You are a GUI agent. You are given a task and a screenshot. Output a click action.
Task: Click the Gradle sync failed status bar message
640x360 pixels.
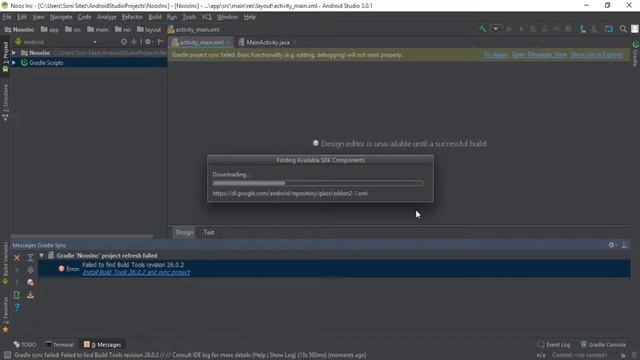[x=190, y=355]
